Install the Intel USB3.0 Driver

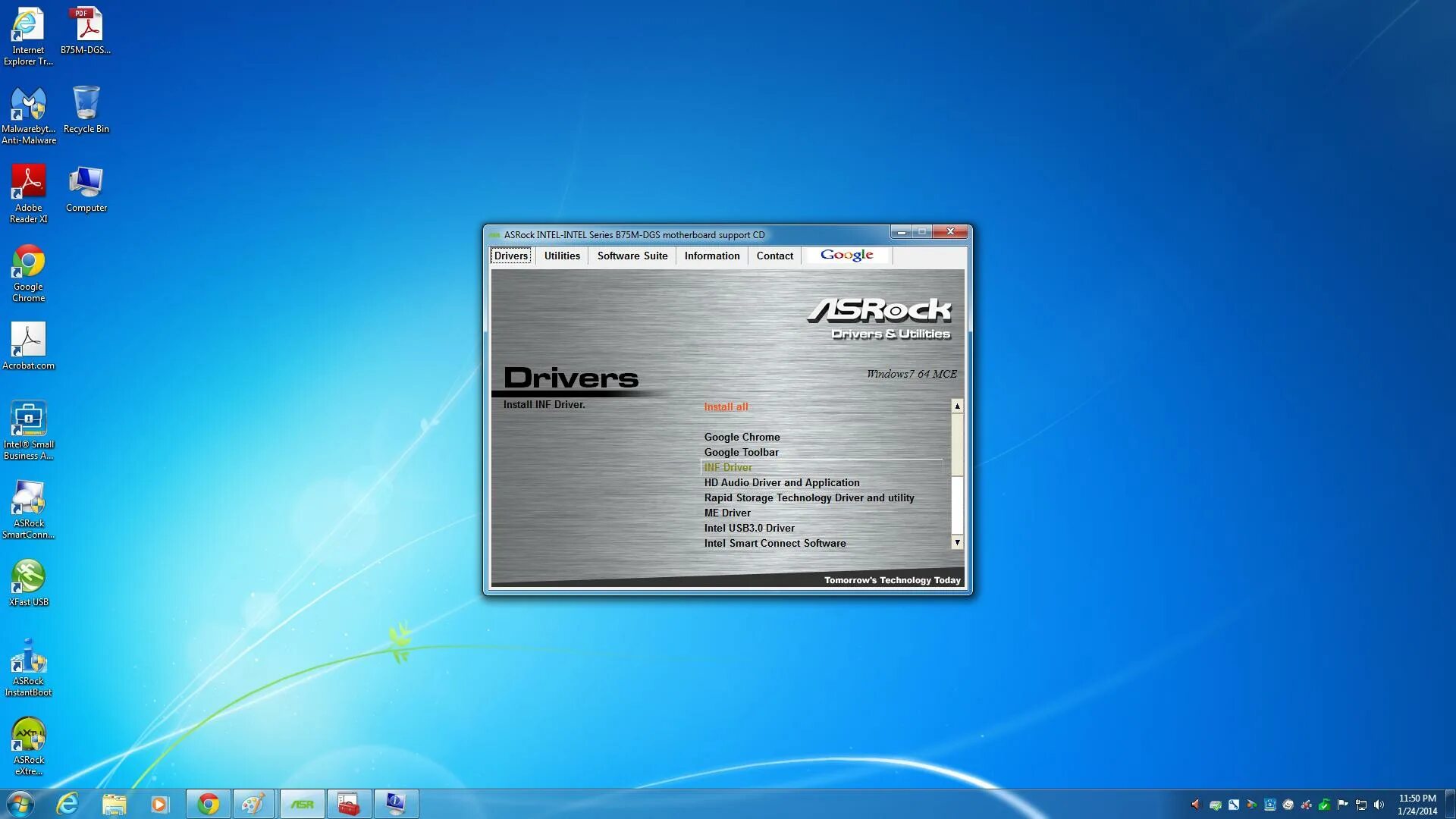point(749,528)
